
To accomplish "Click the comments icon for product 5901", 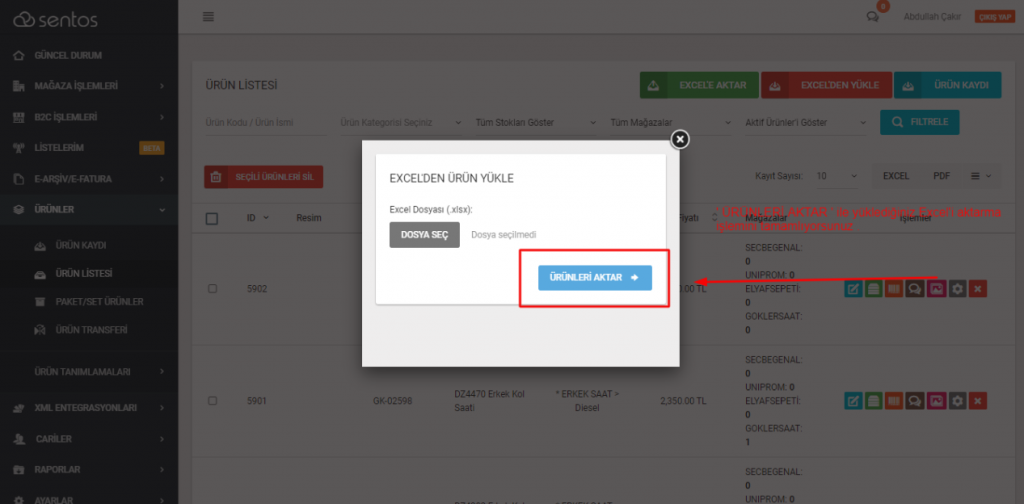I will [x=915, y=401].
